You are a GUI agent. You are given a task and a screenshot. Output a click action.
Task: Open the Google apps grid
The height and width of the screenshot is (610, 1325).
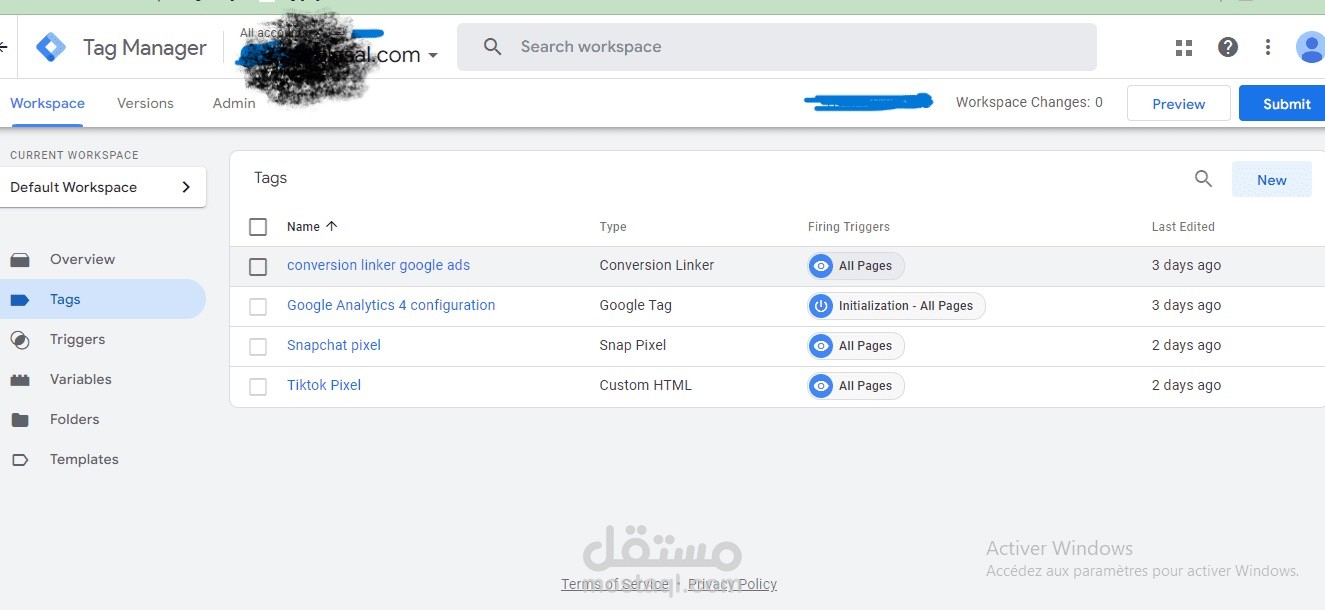click(1184, 47)
